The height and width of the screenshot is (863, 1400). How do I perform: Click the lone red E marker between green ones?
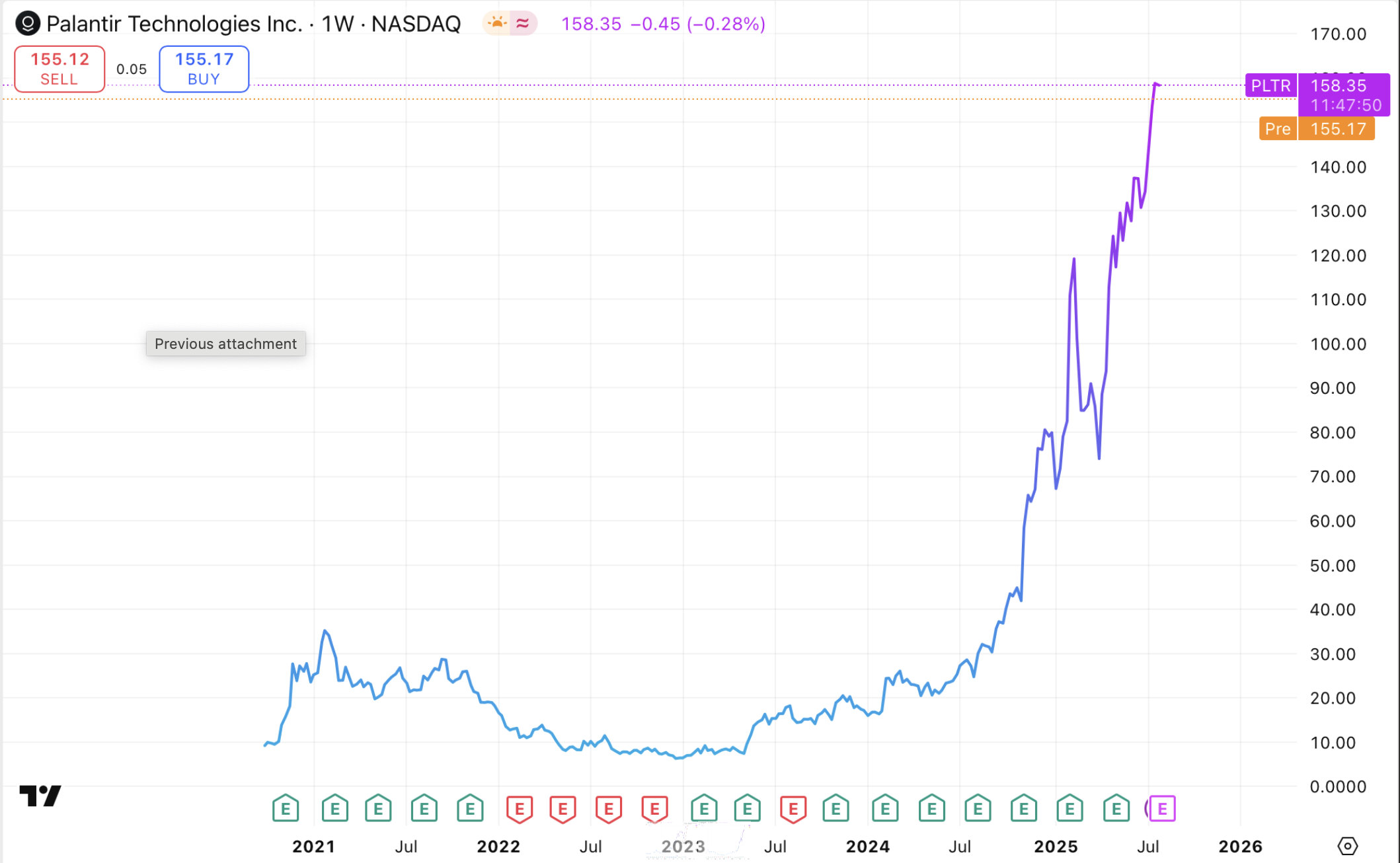(x=793, y=809)
